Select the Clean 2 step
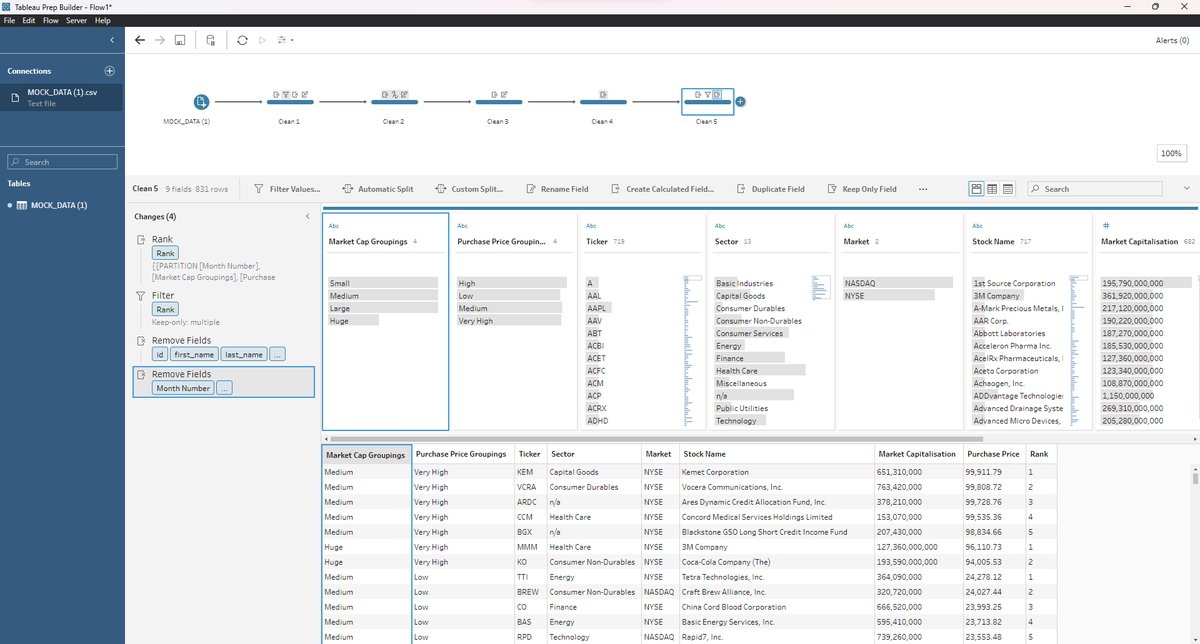The height and width of the screenshot is (644, 1200). click(393, 101)
